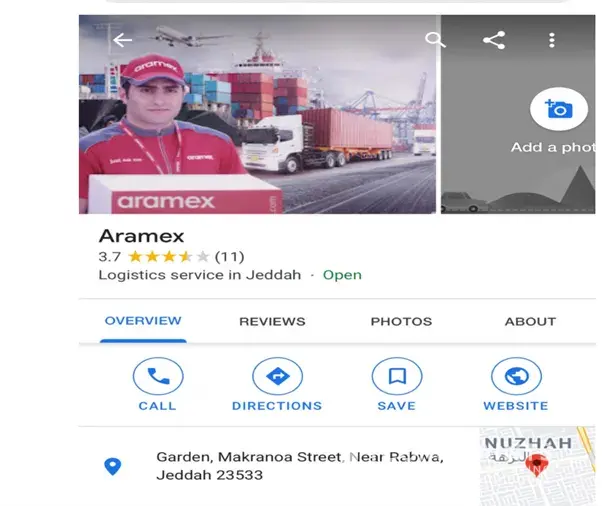Tap the Add a photo label
This screenshot has height=506, width=602.
coord(553,147)
